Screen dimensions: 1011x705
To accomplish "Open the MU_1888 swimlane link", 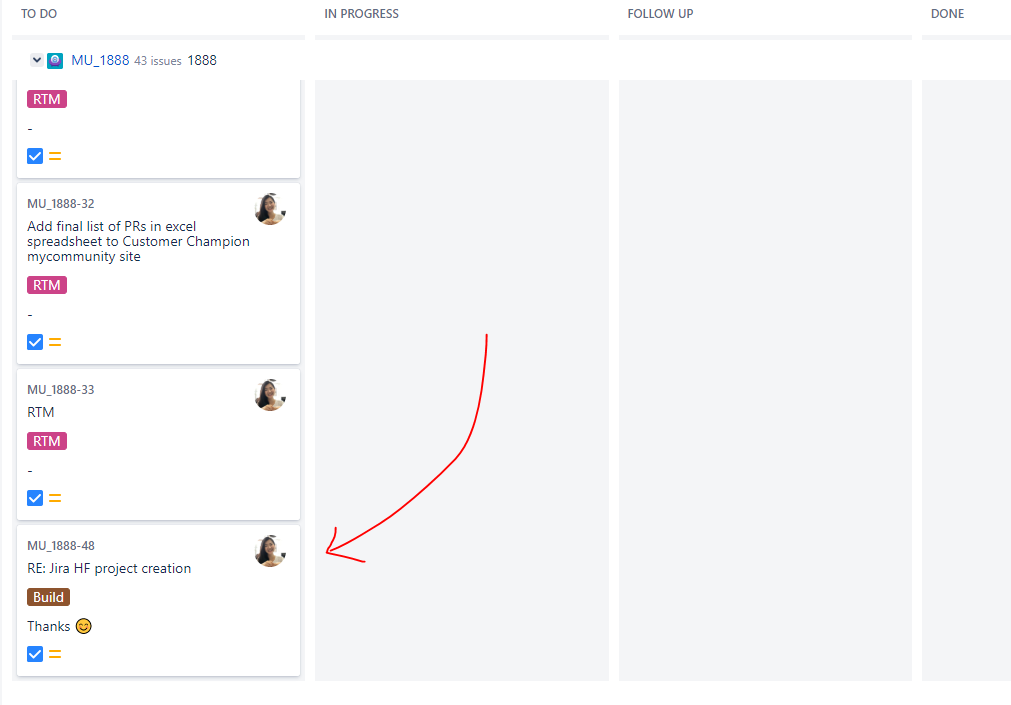I will (100, 60).
